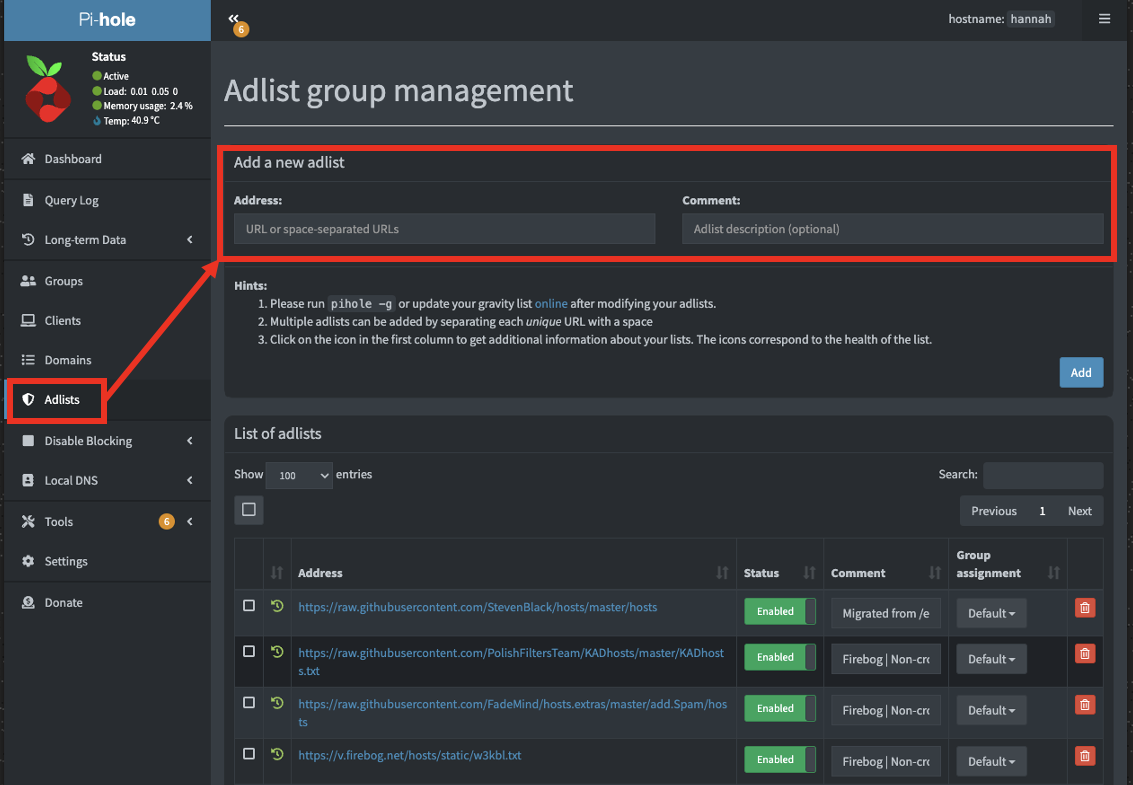Click the status icon for KADhosts adlist
The image size is (1133, 785).
tap(277, 652)
